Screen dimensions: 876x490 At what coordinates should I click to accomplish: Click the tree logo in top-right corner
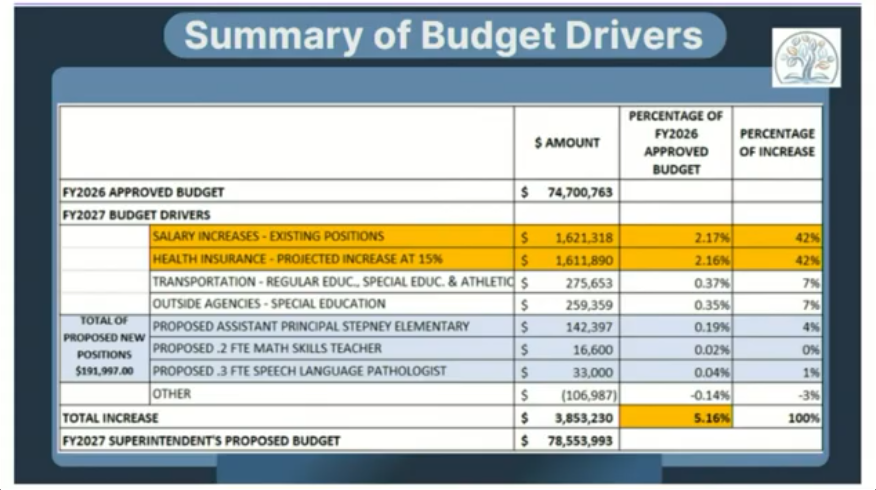(x=806, y=57)
